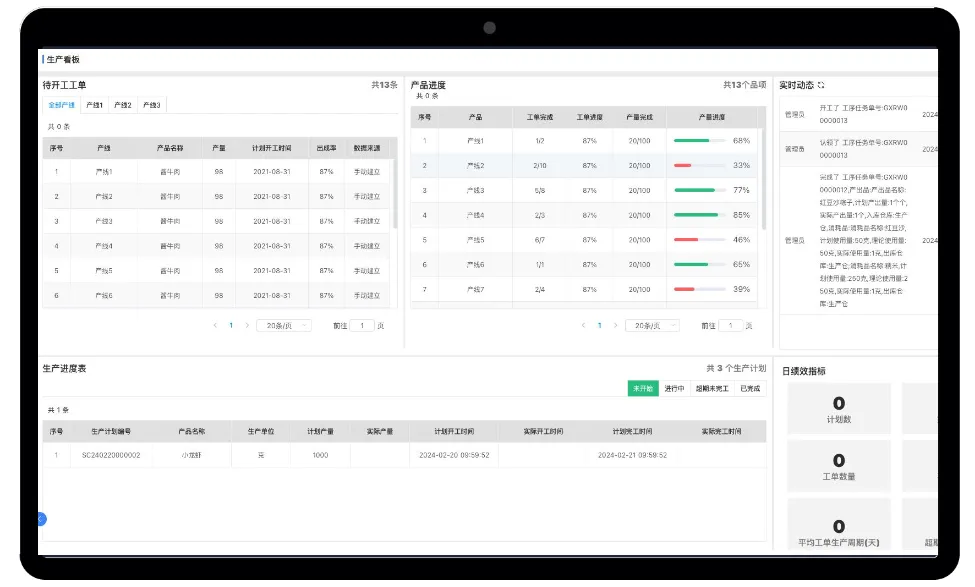Click the 开工了 工序任务单号 activity entry
Screen dimensions: 975x587
(x=861, y=114)
